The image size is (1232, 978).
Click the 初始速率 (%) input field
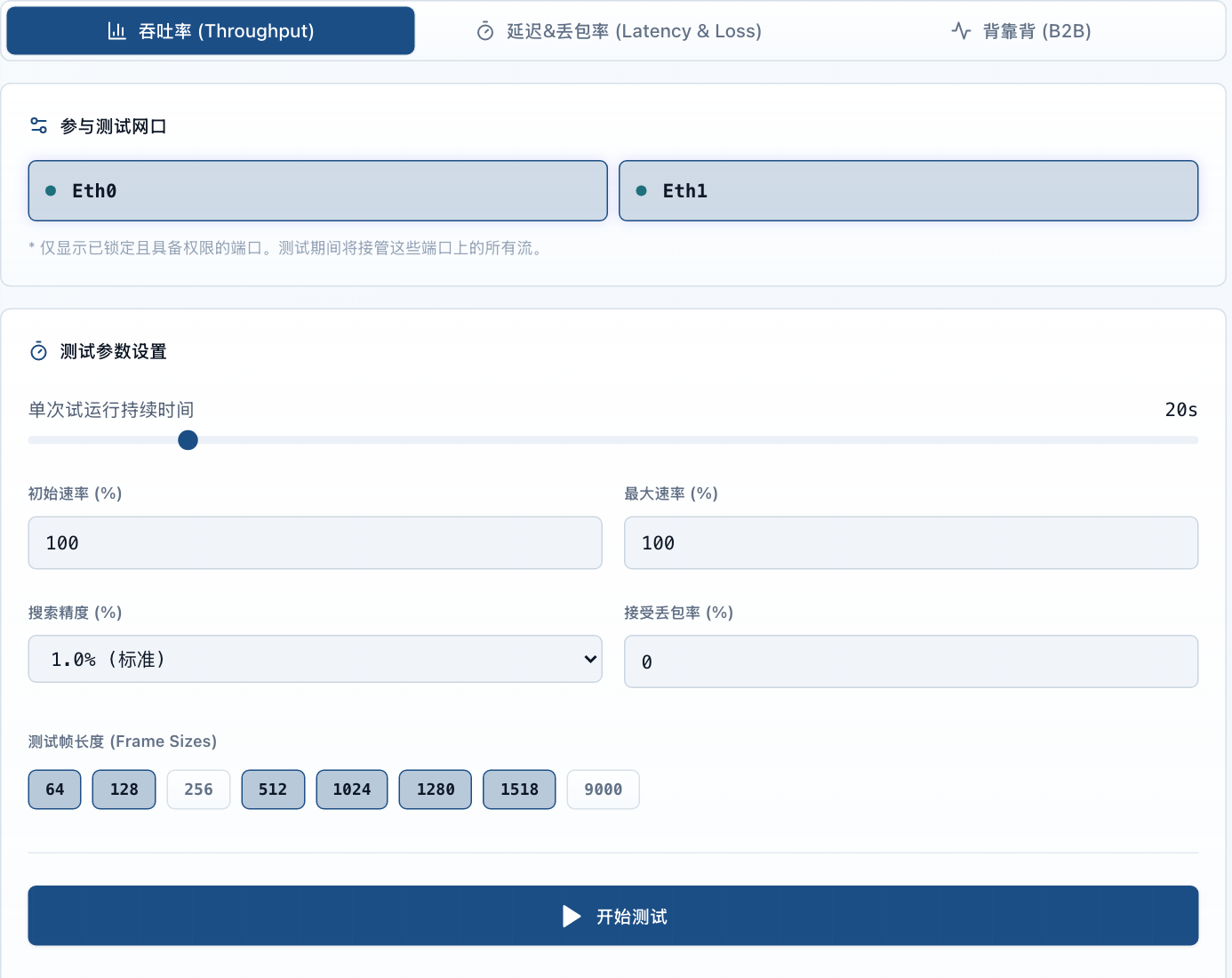point(315,542)
